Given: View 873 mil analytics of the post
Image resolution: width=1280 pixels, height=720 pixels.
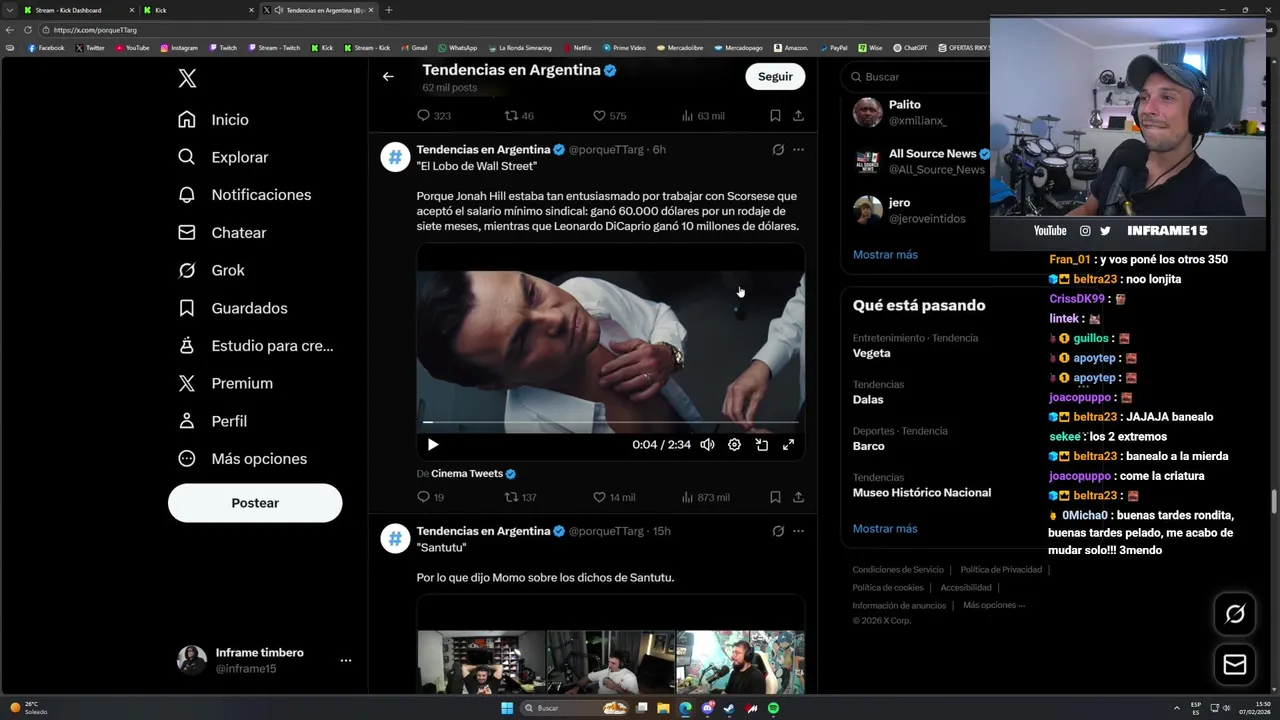Looking at the screenshot, I should point(705,497).
